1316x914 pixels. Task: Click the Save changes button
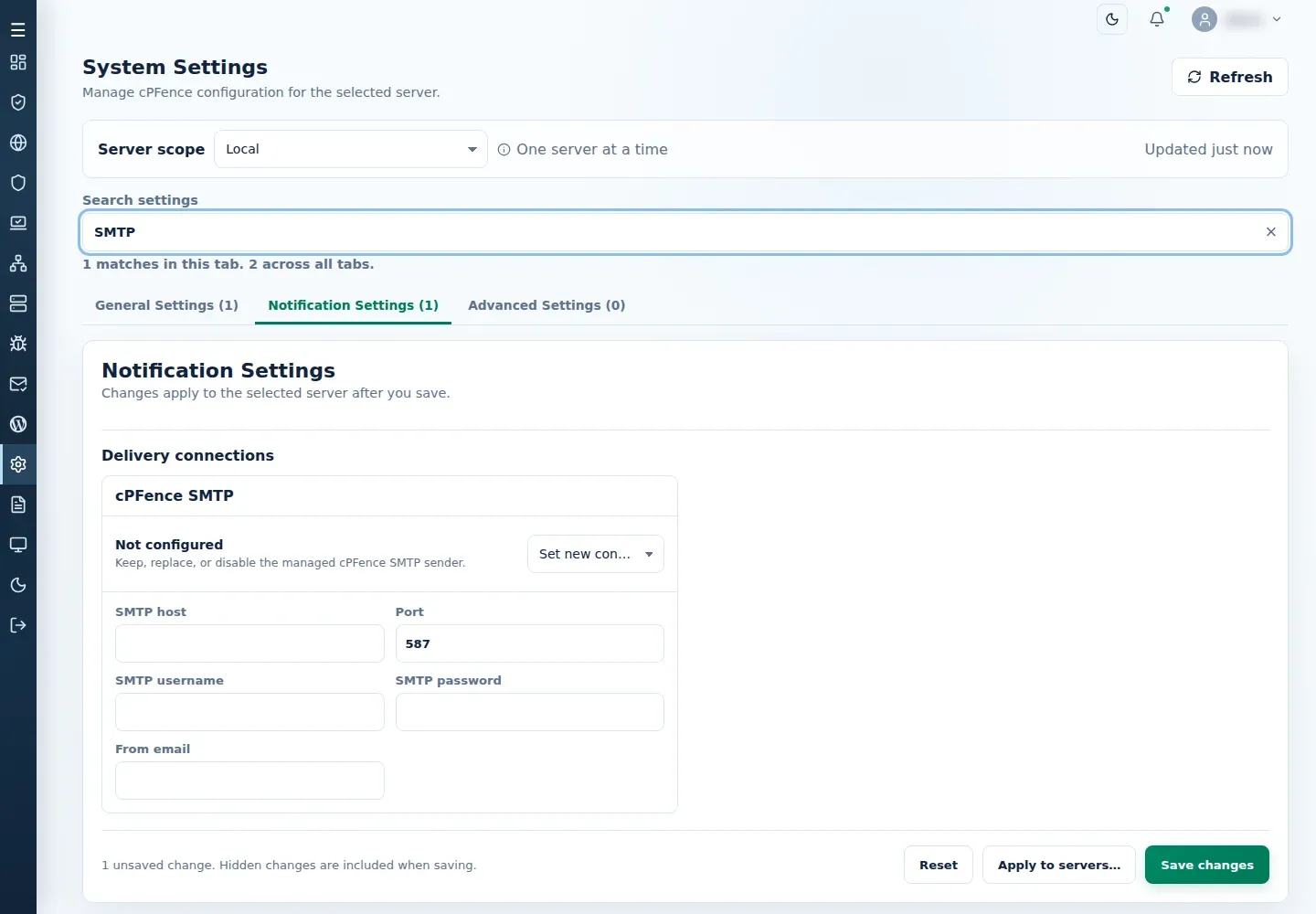click(1207, 865)
